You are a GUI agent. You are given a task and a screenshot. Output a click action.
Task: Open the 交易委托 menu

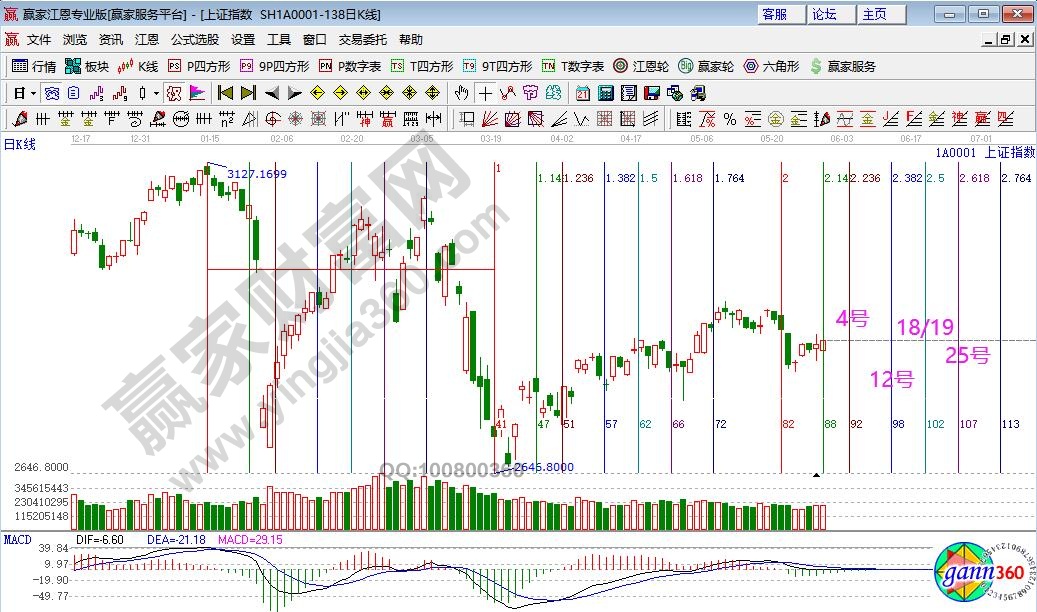(362, 40)
